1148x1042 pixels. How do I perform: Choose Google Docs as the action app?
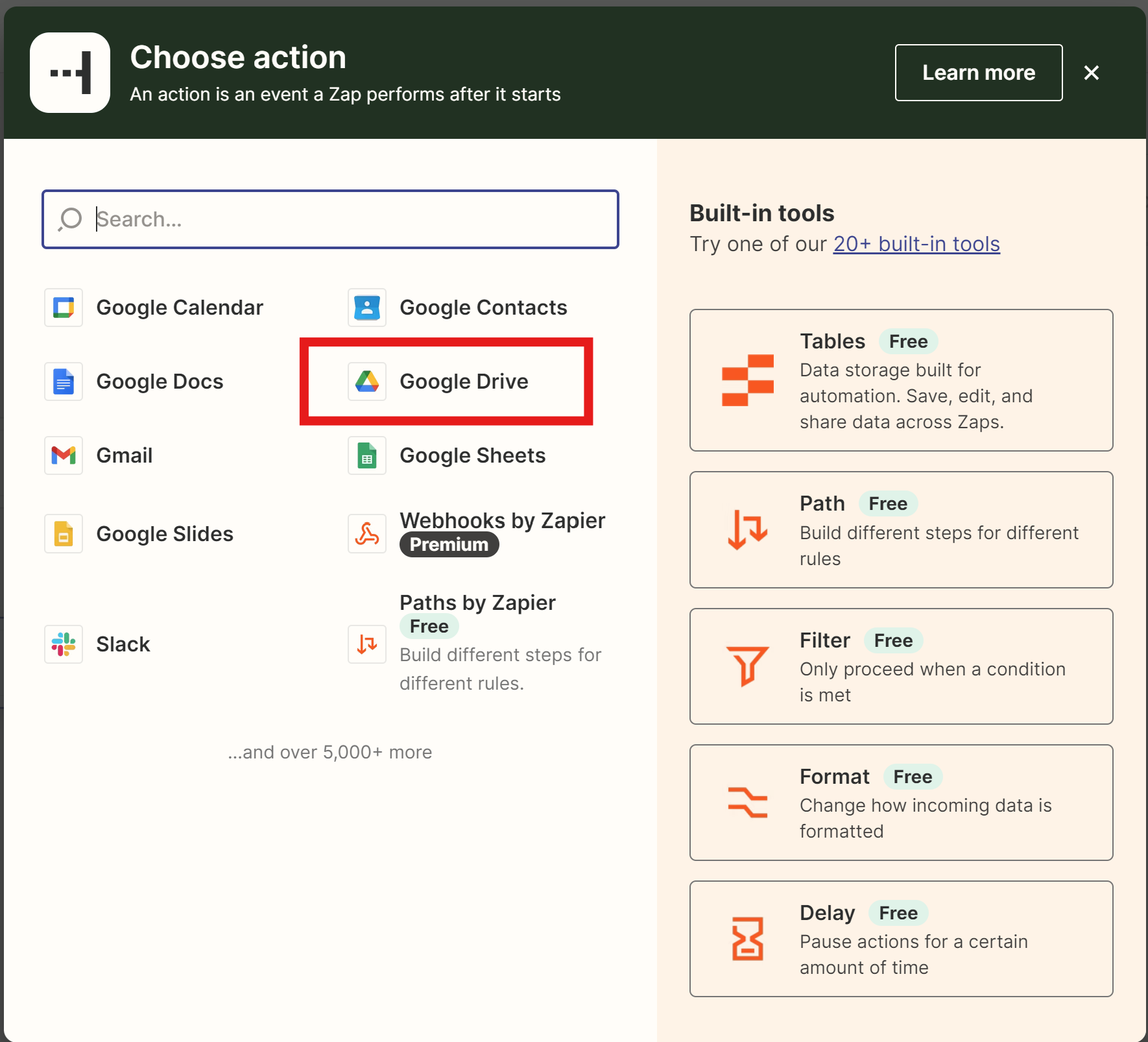click(160, 382)
